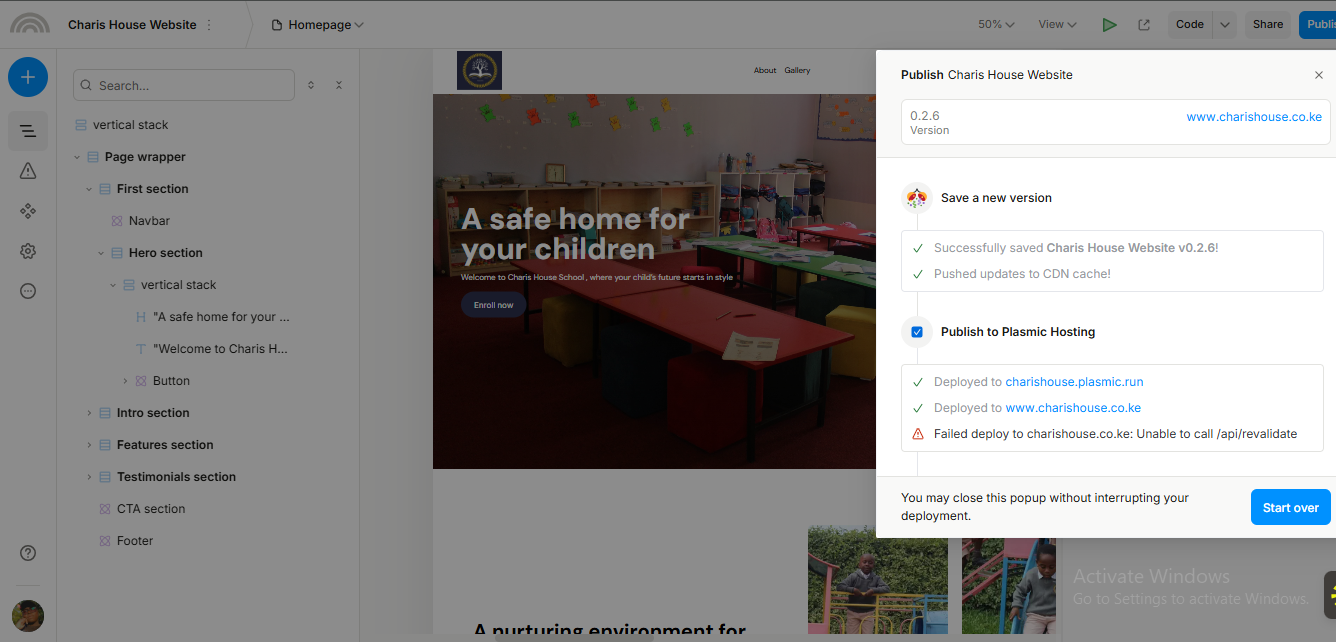Open project settings gear icon
Image resolution: width=1336 pixels, height=642 pixels.
point(28,251)
